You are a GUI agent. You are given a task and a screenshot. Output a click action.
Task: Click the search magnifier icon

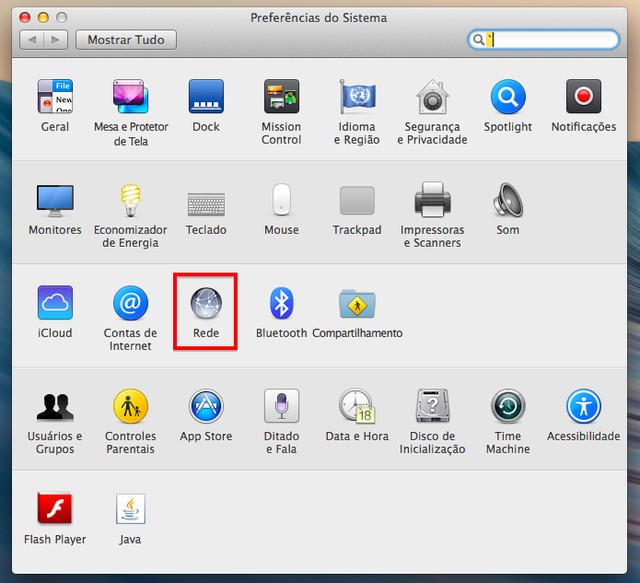tap(478, 40)
